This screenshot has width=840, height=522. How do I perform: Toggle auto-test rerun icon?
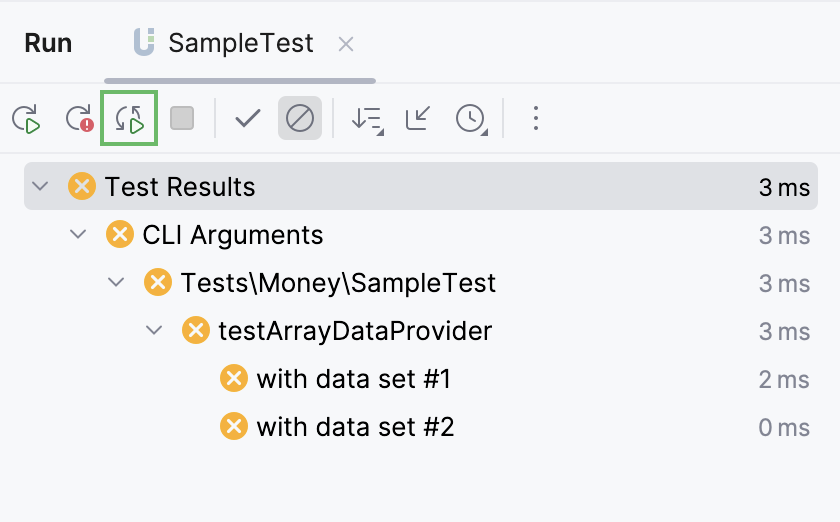pos(130,119)
